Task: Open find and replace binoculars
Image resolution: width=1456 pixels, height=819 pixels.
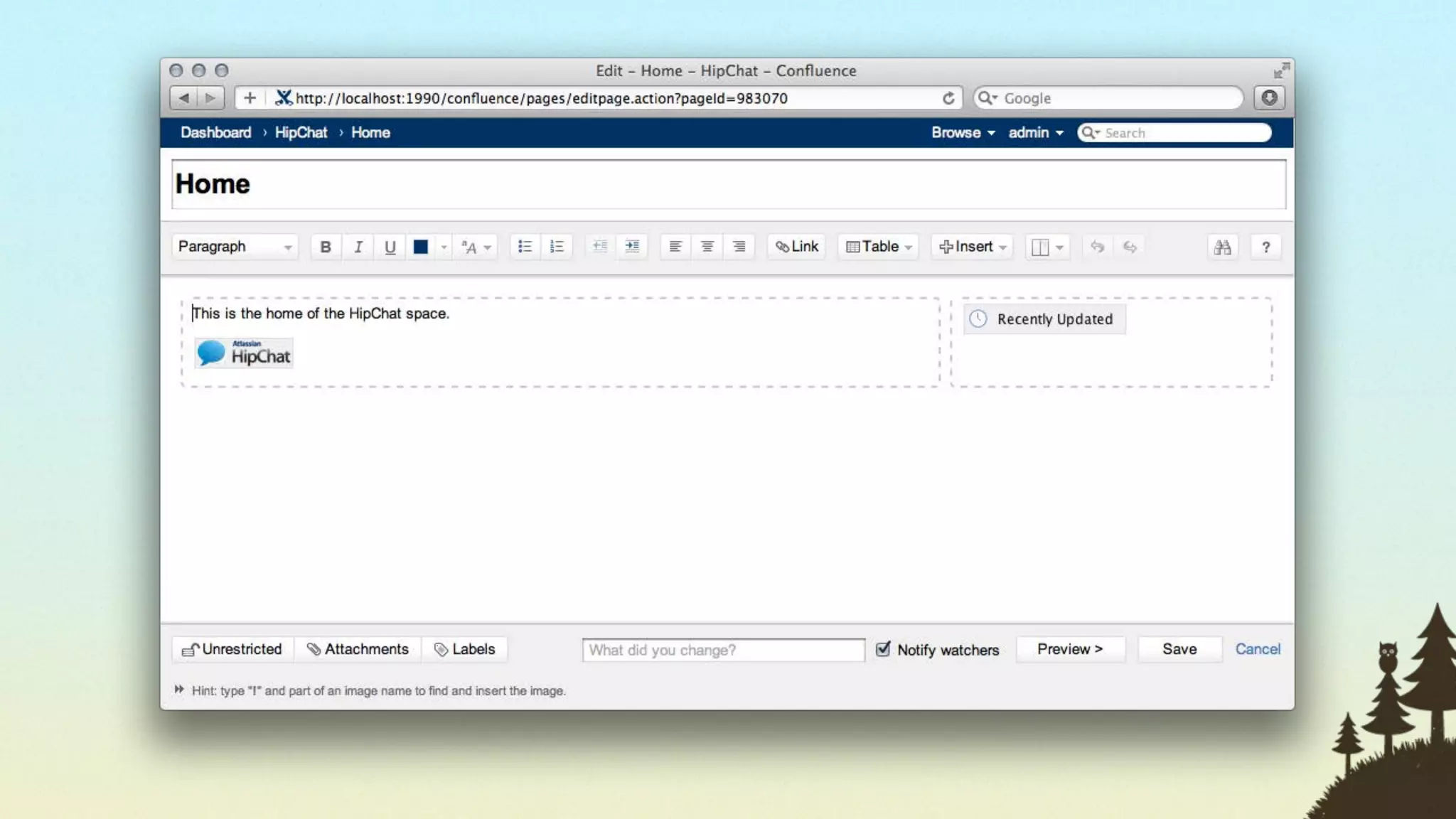Action: tap(1222, 247)
